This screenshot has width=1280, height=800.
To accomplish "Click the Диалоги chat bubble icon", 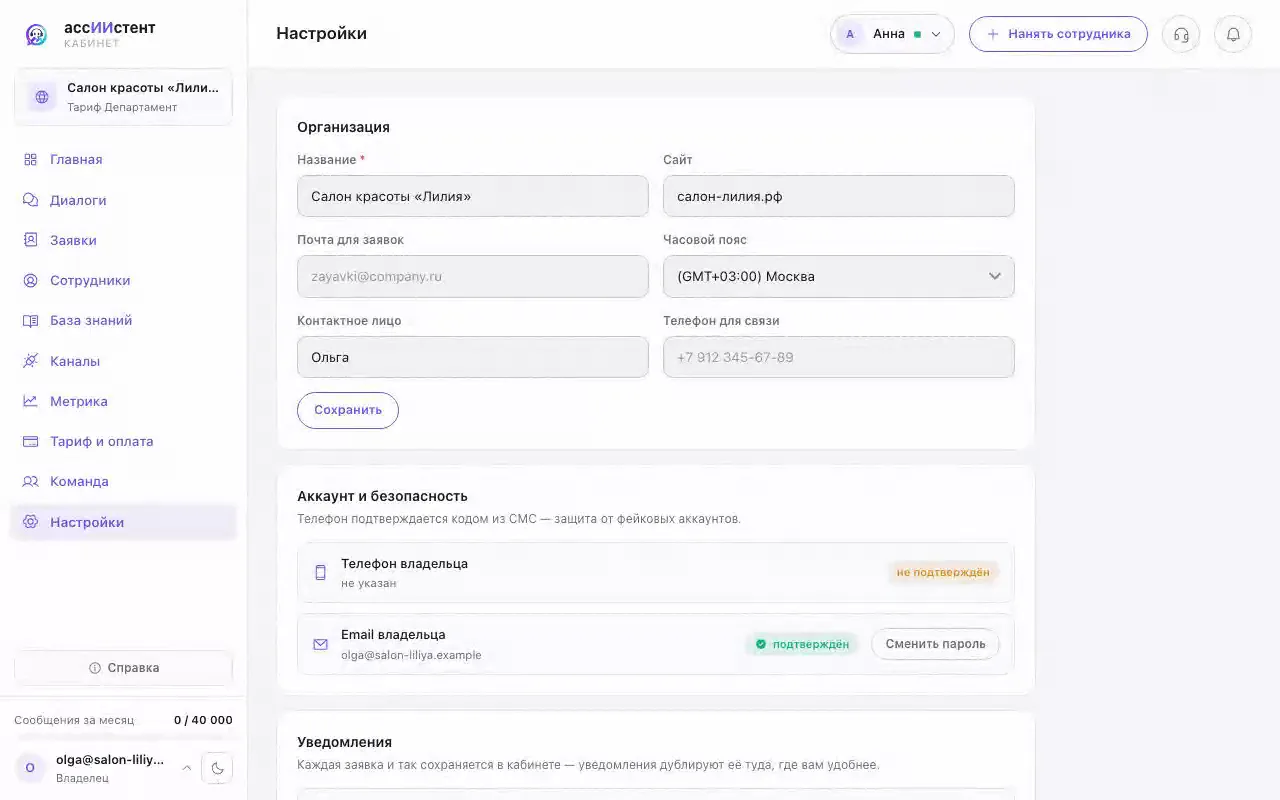I will [30, 200].
